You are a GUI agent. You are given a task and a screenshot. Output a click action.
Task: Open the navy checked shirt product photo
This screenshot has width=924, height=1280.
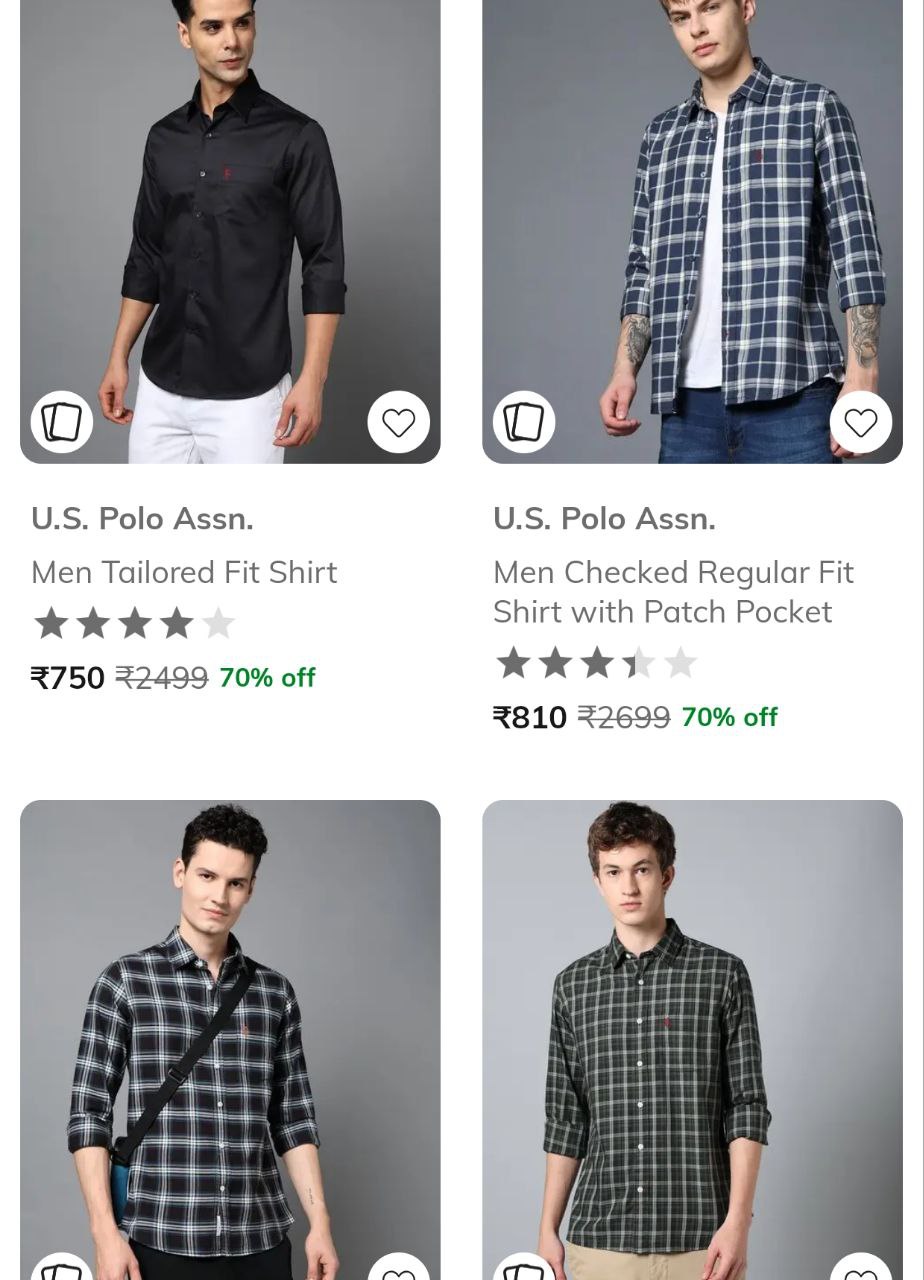coord(692,220)
